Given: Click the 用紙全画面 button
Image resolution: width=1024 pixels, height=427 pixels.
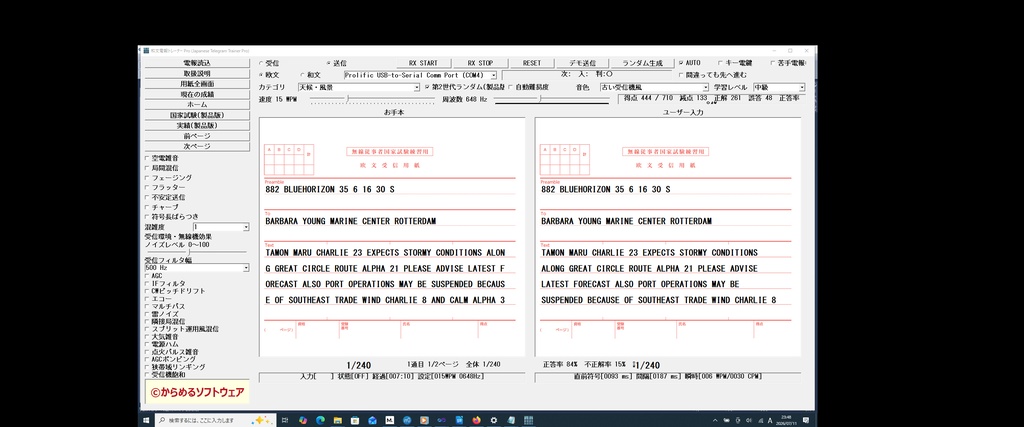Looking at the screenshot, I should 197,84.
